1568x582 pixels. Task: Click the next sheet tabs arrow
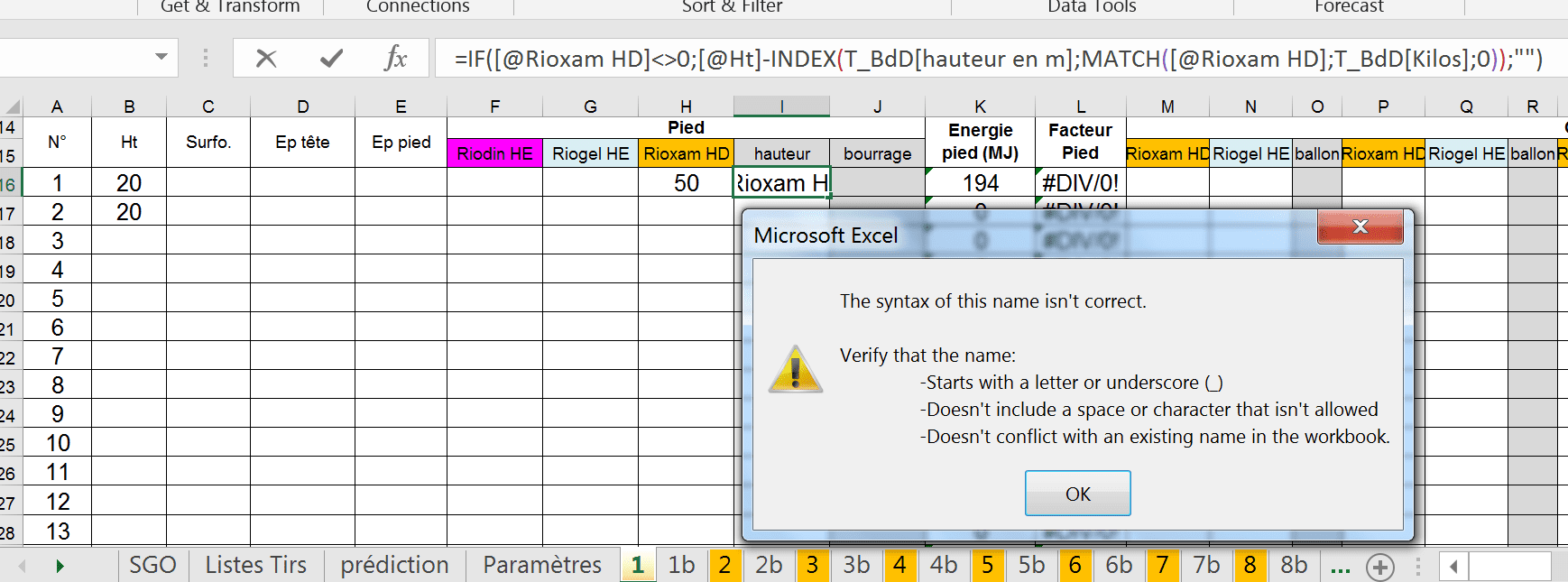(60, 567)
